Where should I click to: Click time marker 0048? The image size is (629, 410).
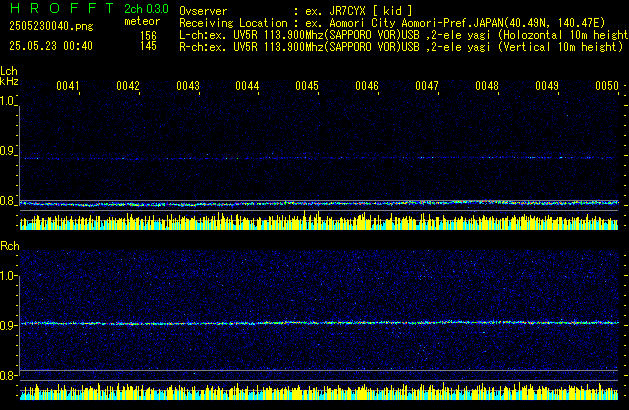[x=487, y=86]
